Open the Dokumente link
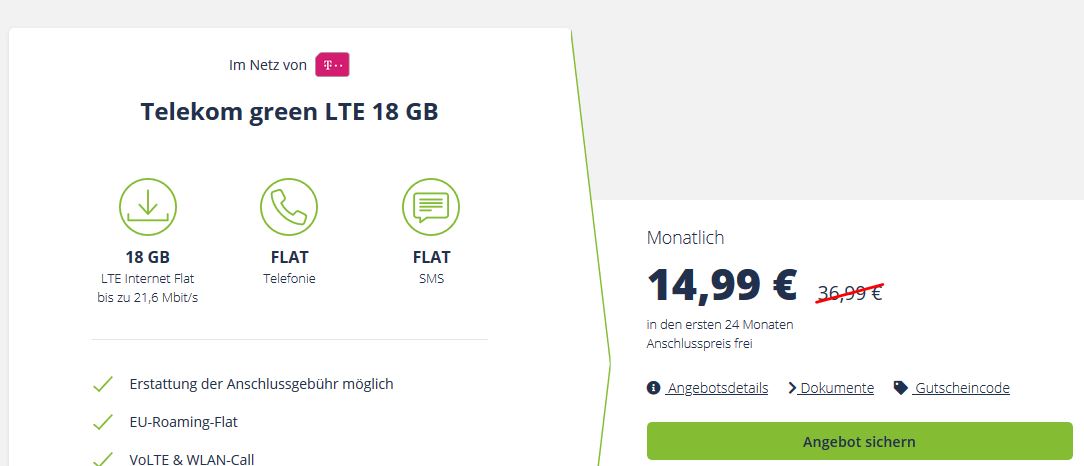The height and width of the screenshot is (466, 1084). pos(836,388)
